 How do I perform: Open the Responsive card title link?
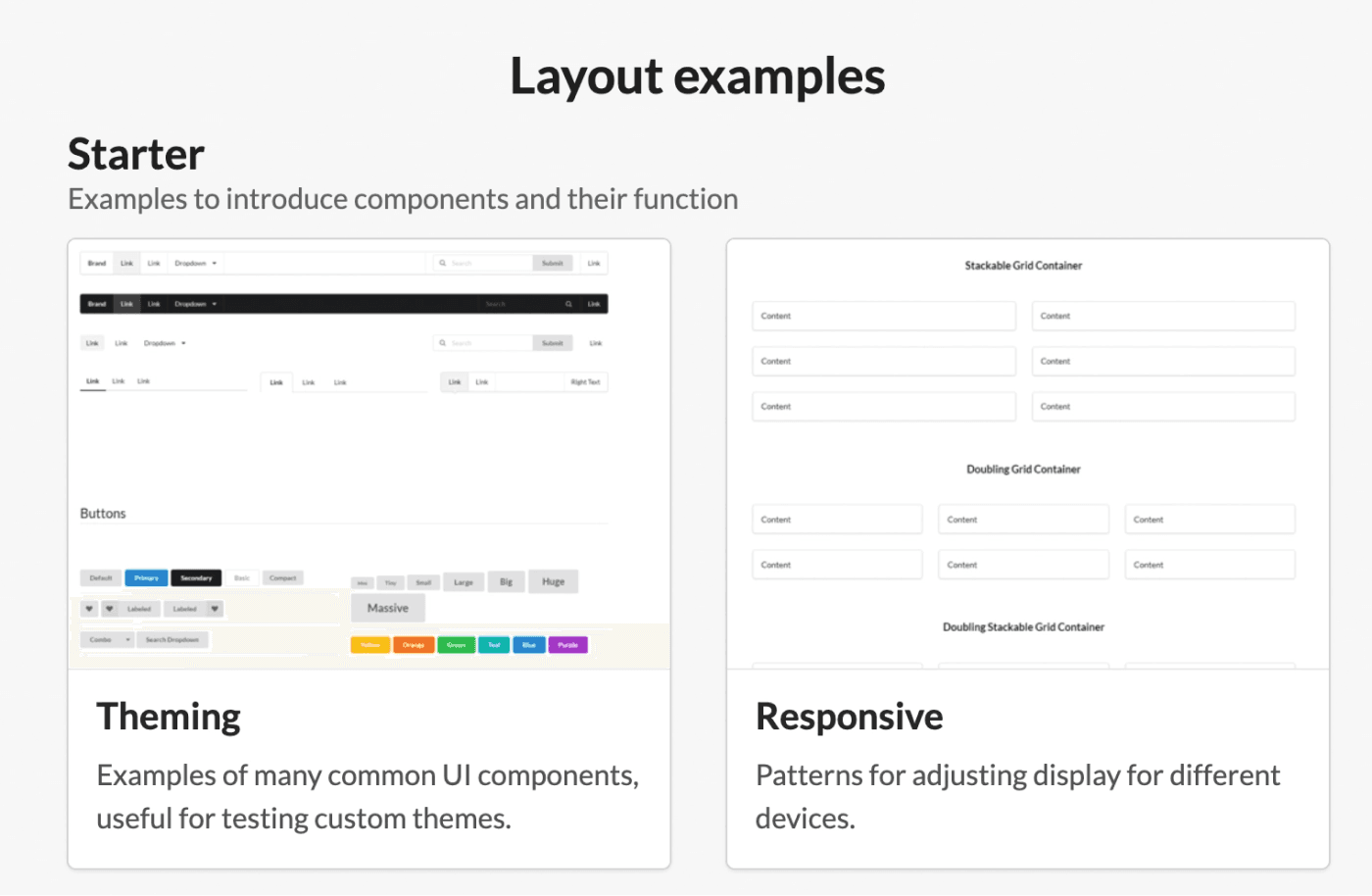pyautogui.click(x=849, y=717)
